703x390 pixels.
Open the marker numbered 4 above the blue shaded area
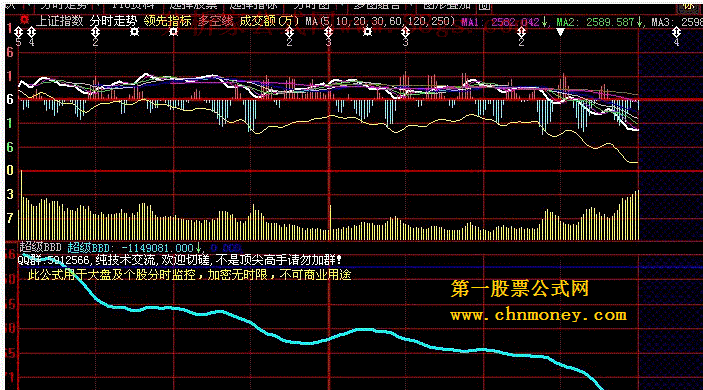pyautogui.click(x=677, y=32)
